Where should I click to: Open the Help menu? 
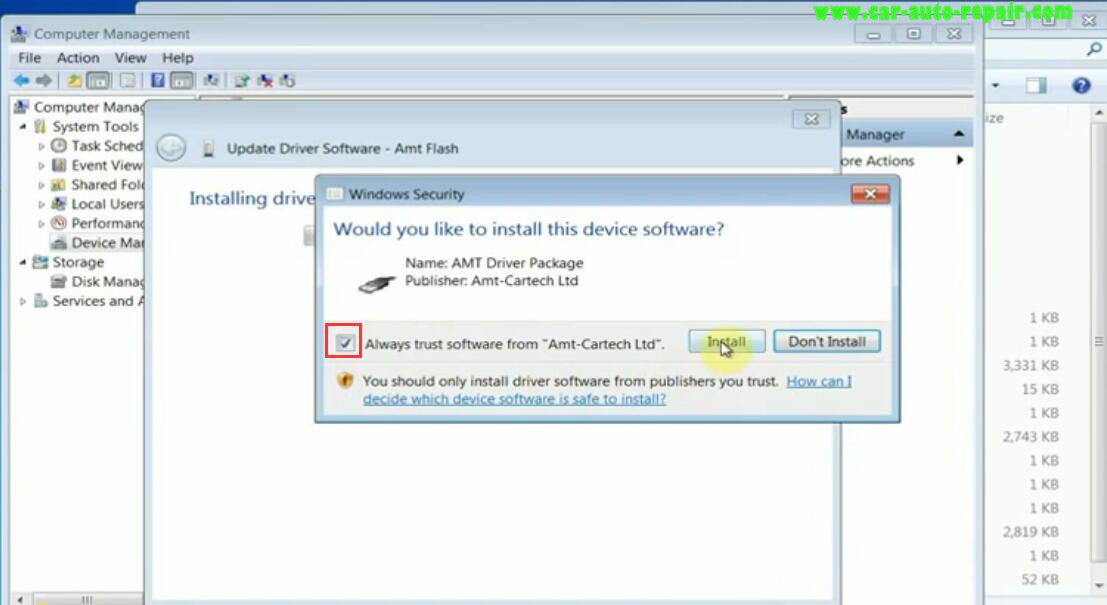click(178, 58)
